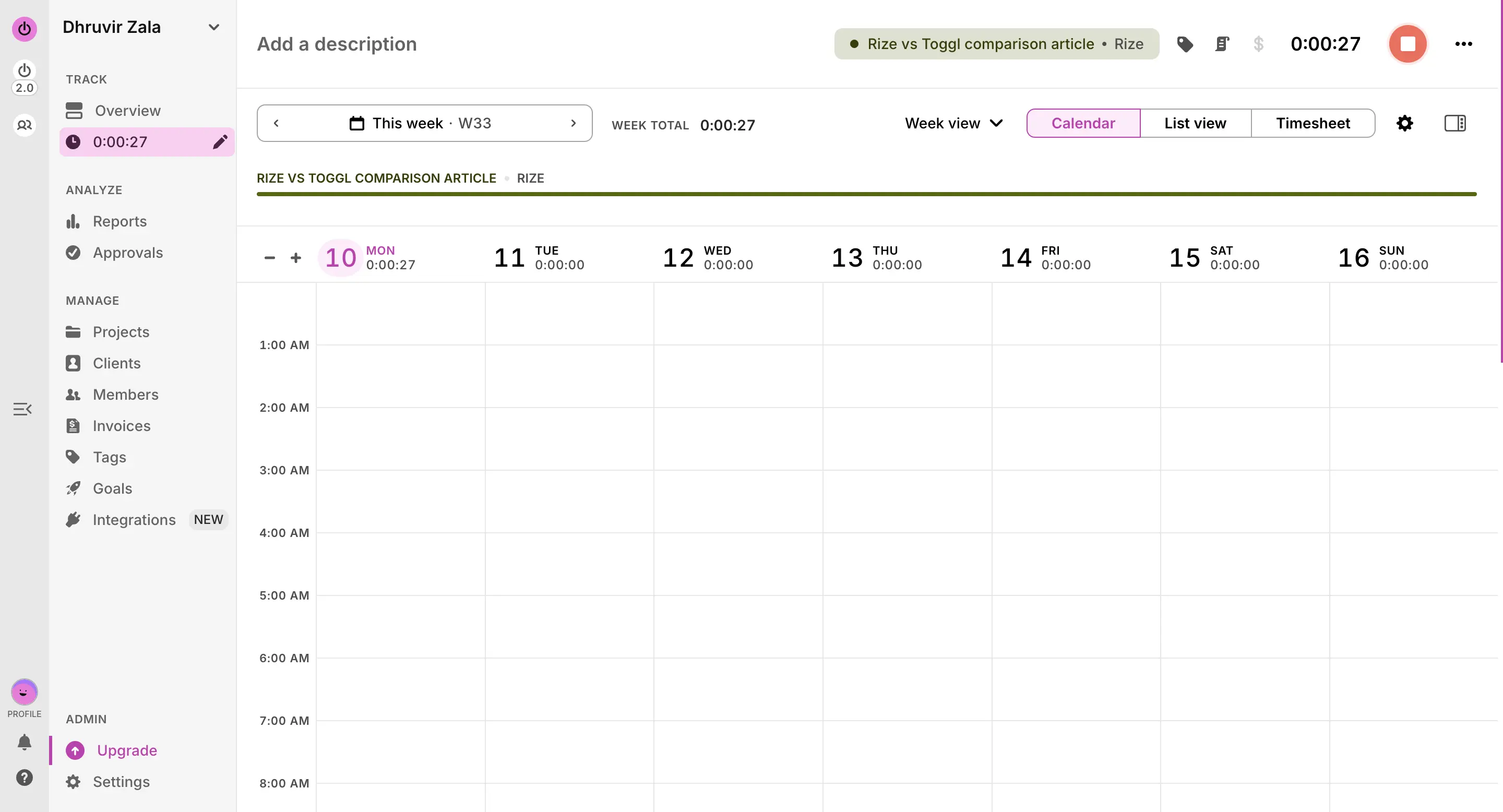Click the NEW badge beside Integrations
Screen dimensions: 1503x812
[208, 520]
